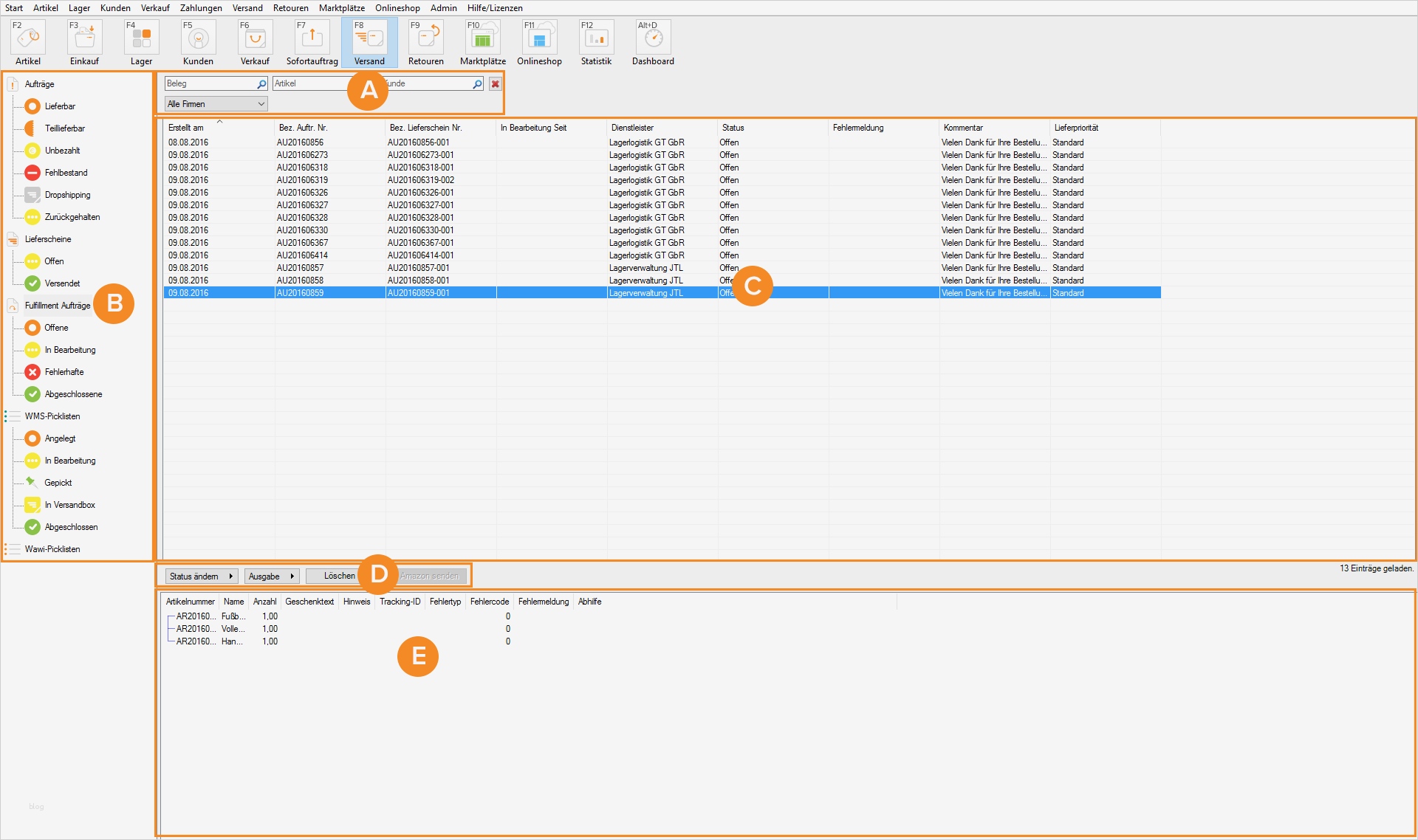
Task: Sort by the Dienstleister column header
Action: tap(632, 128)
